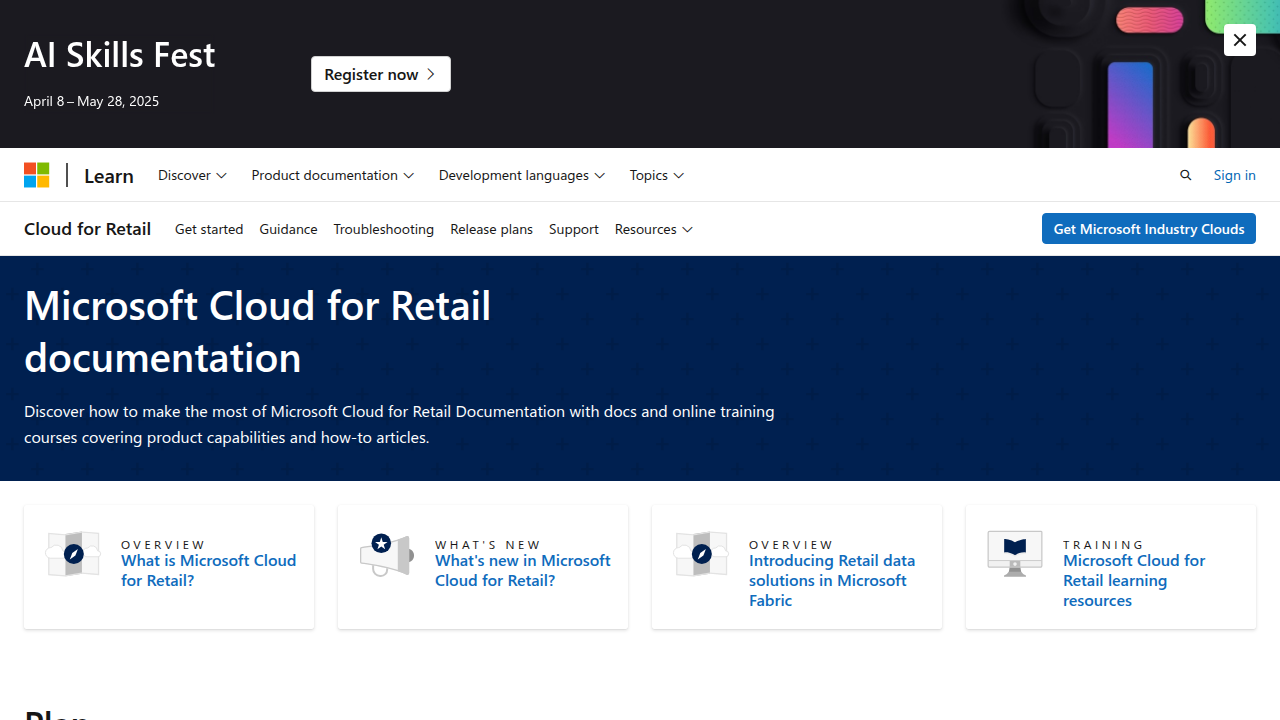
Task: Click the overview icon beside Introducing Retail data solutions
Action: point(701,554)
